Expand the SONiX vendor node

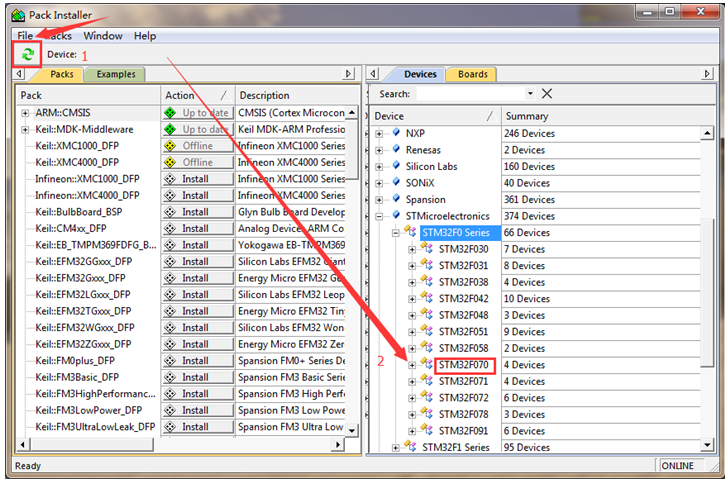(x=380, y=184)
